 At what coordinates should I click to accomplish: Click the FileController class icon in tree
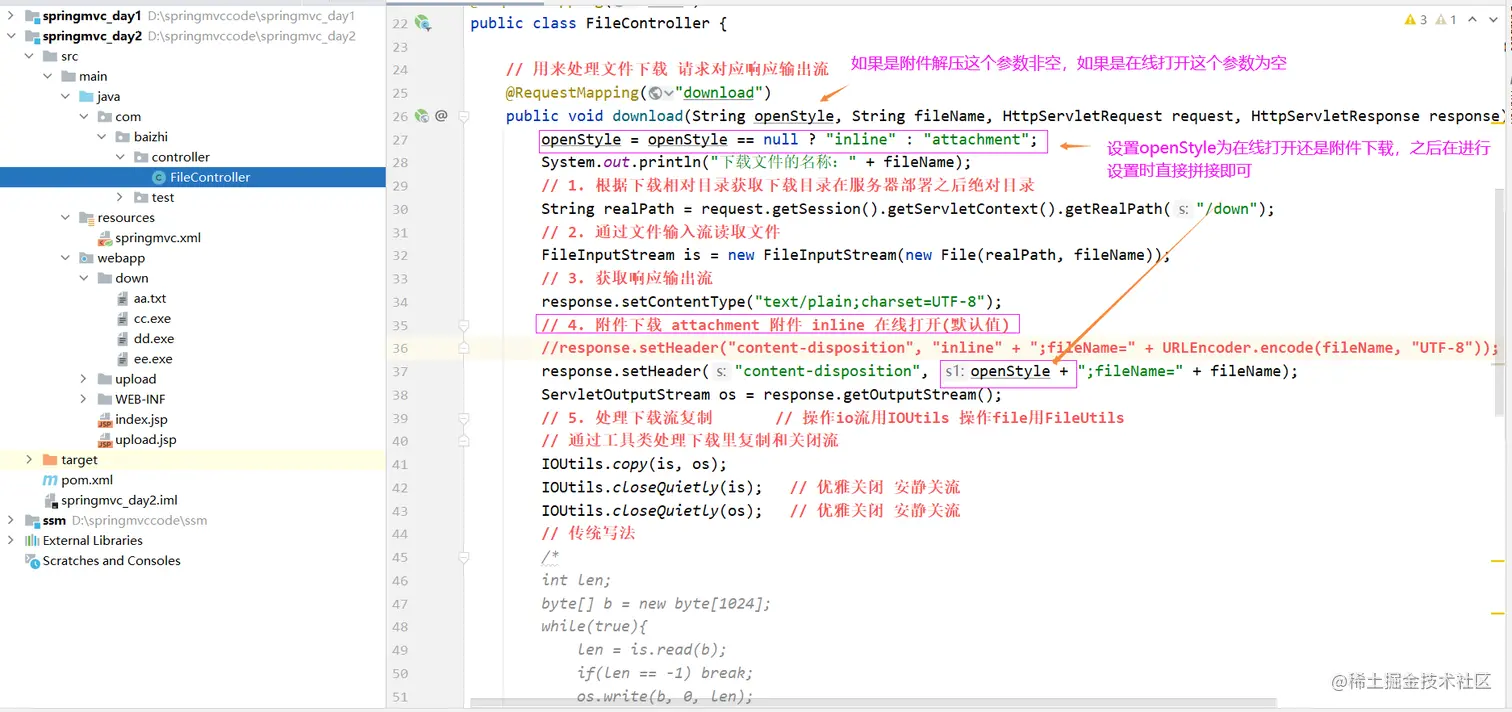coord(159,177)
